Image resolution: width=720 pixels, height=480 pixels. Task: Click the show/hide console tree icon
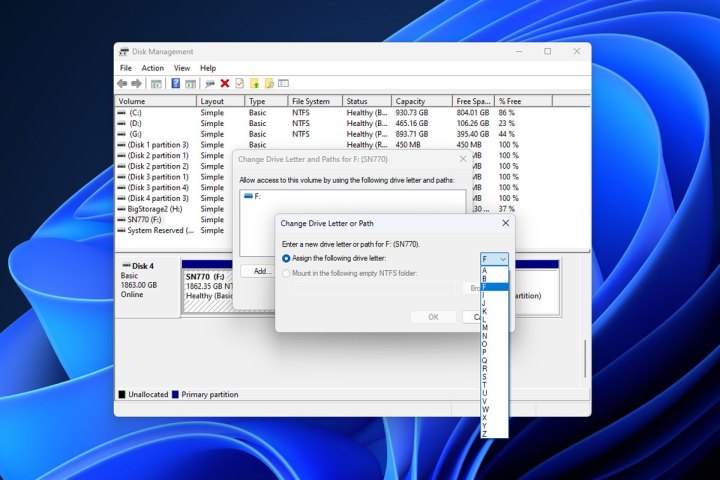155,84
